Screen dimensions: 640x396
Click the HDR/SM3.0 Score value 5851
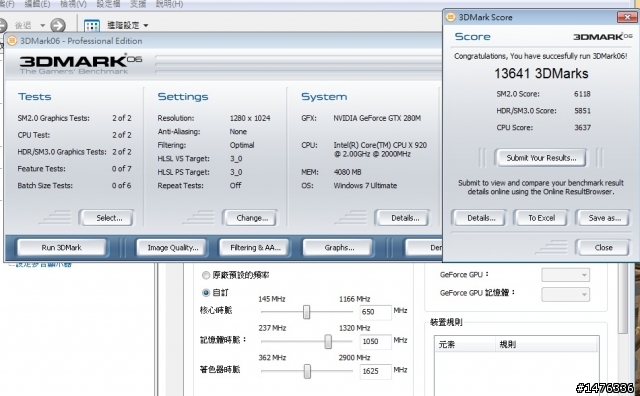[x=582, y=111]
